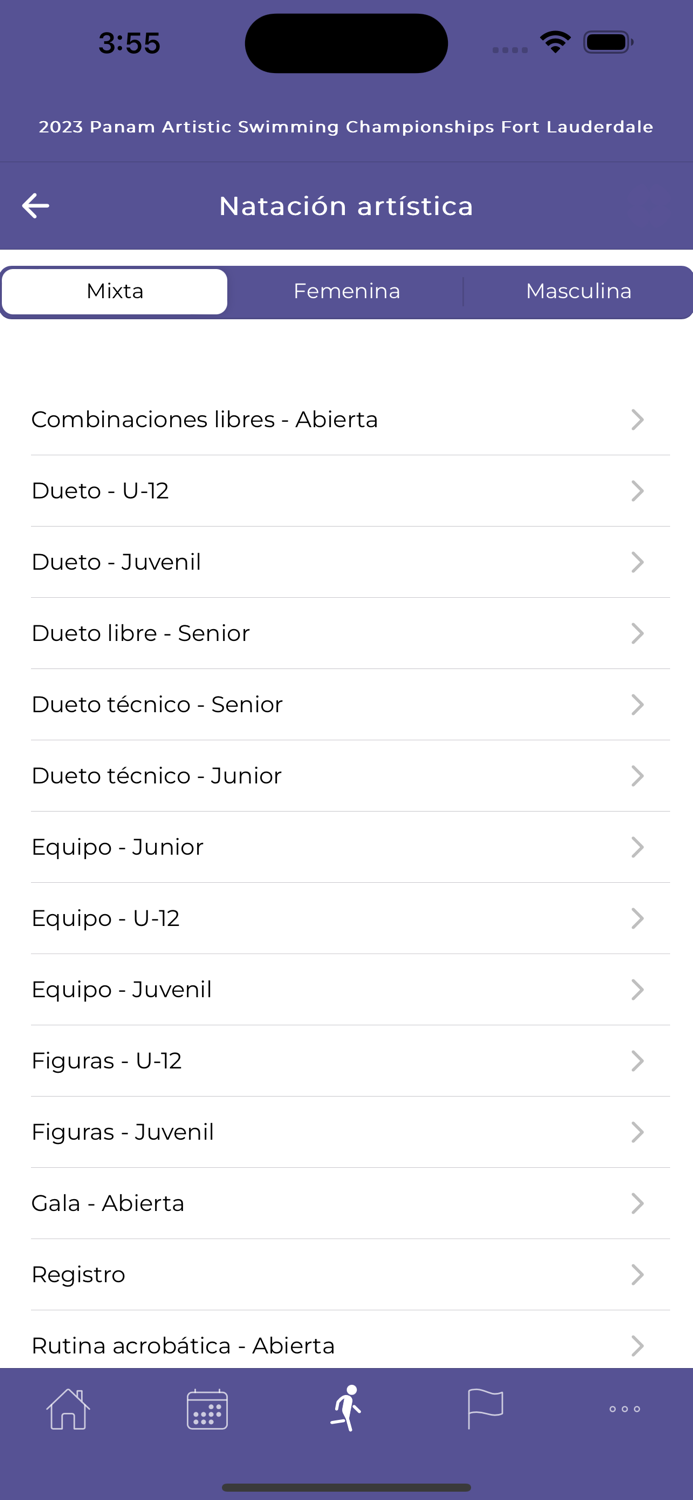The height and width of the screenshot is (1500, 693).
Task: Tap the three-dot more options icon
Action: pyautogui.click(x=623, y=1408)
